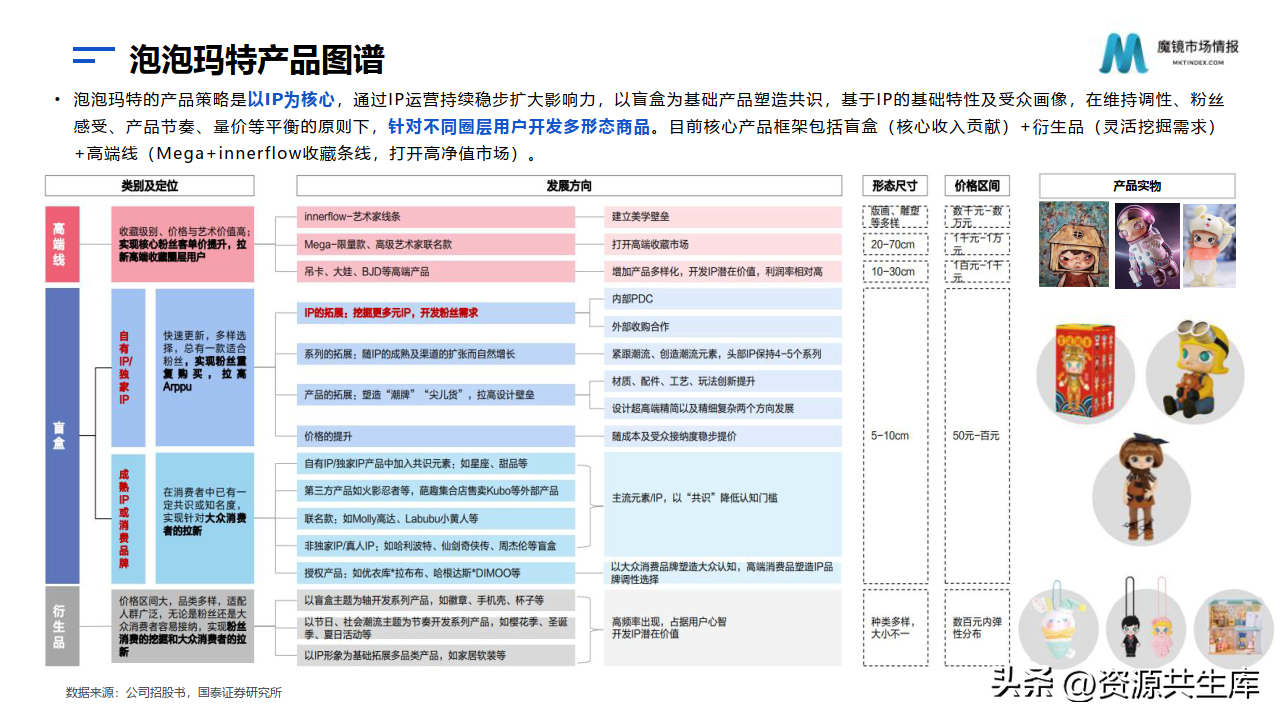Click the 数据来源 footnote text

(174, 692)
